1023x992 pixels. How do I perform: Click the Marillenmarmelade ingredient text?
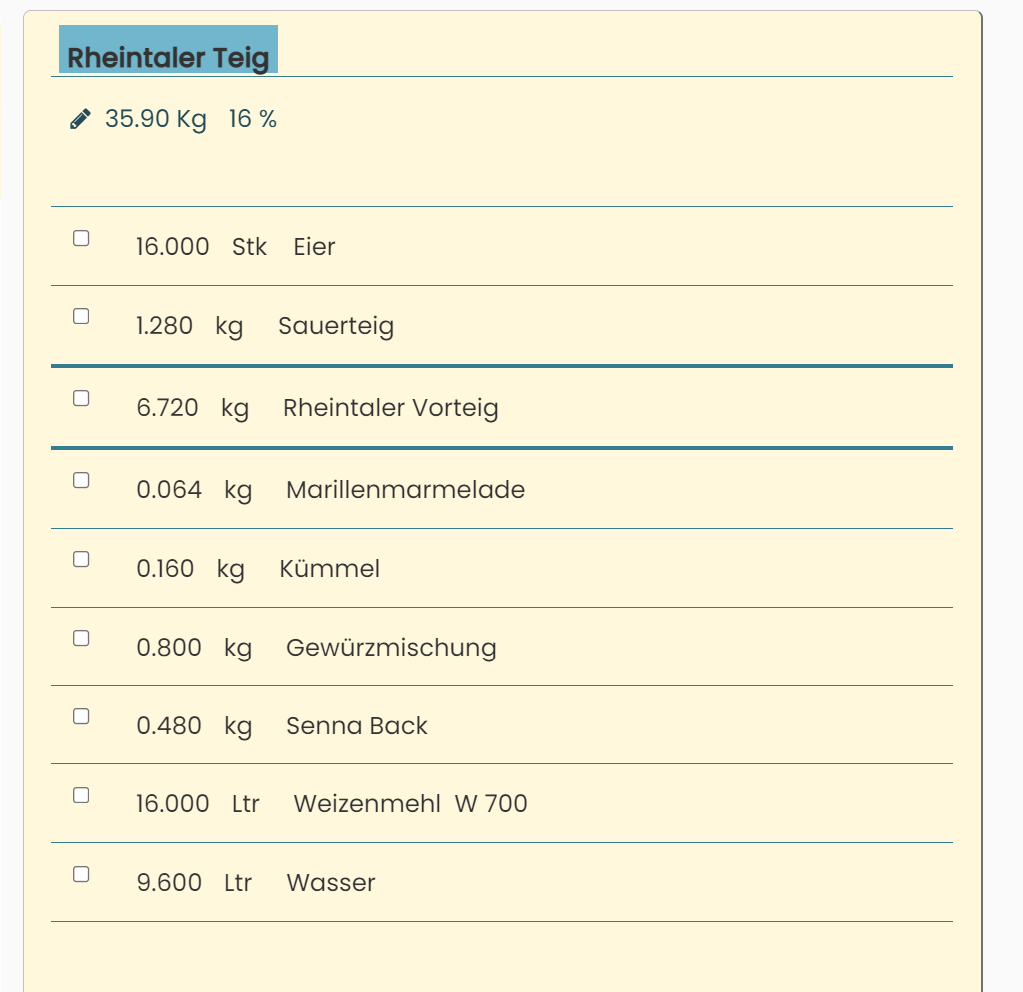[x=405, y=489]
